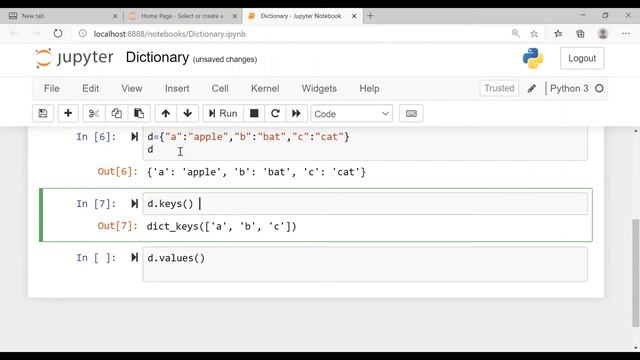The height and width of the screenshot is (360, 640).
Task: Click the pencil edit mode icon
Action: click(531, 89)
